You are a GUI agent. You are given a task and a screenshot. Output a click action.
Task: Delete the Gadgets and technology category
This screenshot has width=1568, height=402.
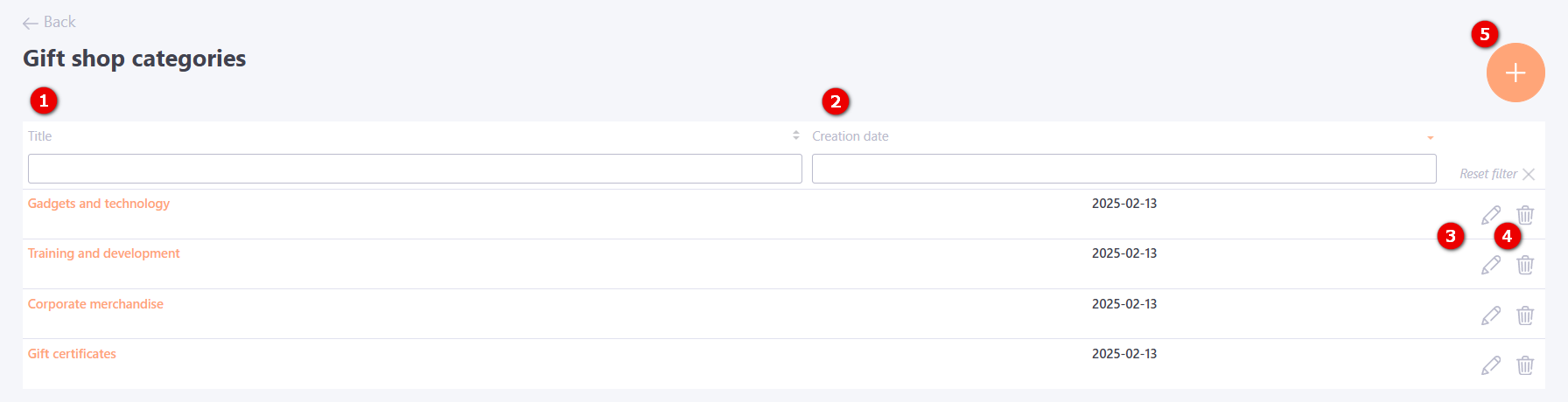pos(1525,215)
